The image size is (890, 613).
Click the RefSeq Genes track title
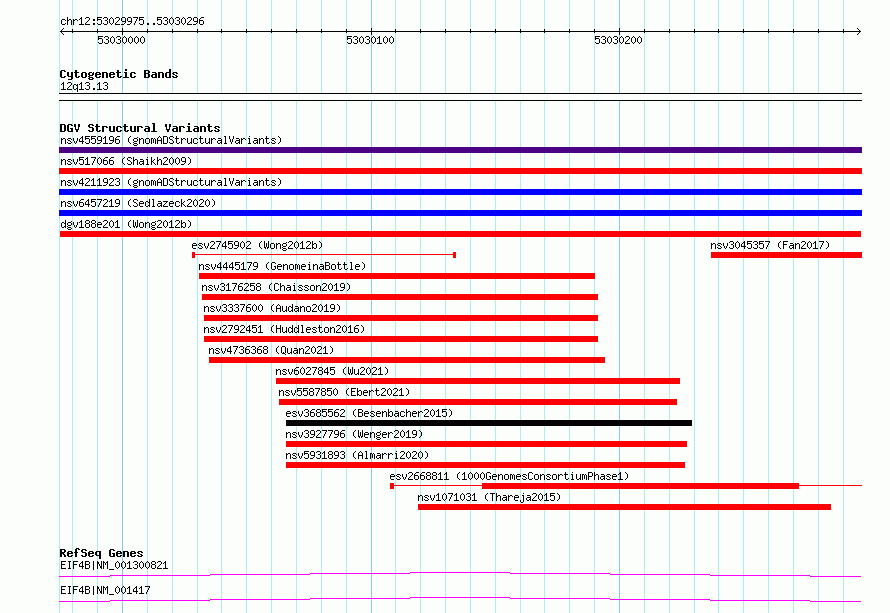[101, 553]
